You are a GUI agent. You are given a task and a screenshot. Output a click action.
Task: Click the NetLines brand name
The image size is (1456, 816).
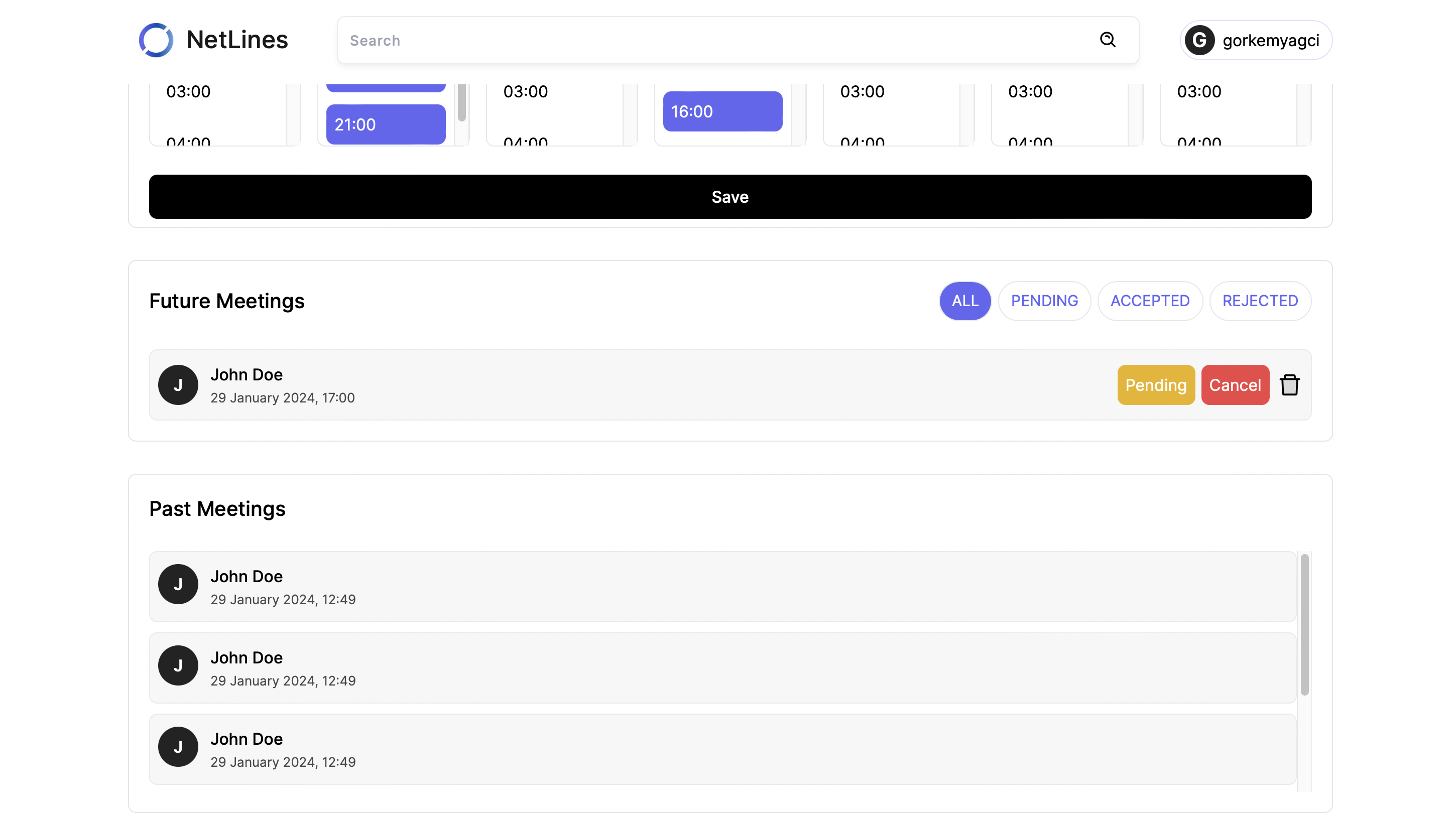pos(237,40)
